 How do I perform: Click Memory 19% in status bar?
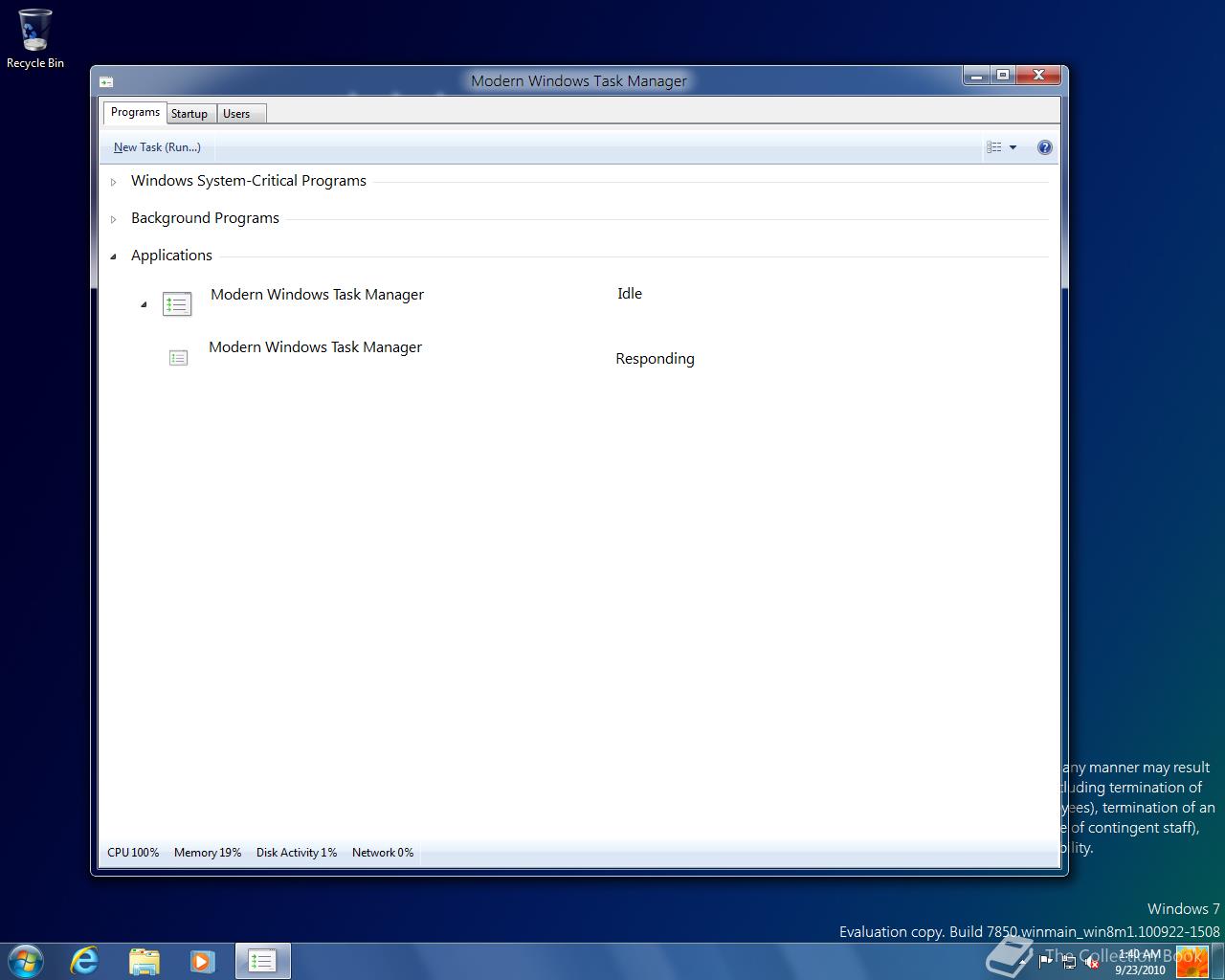pyautogui.click(x=208, y=853)
